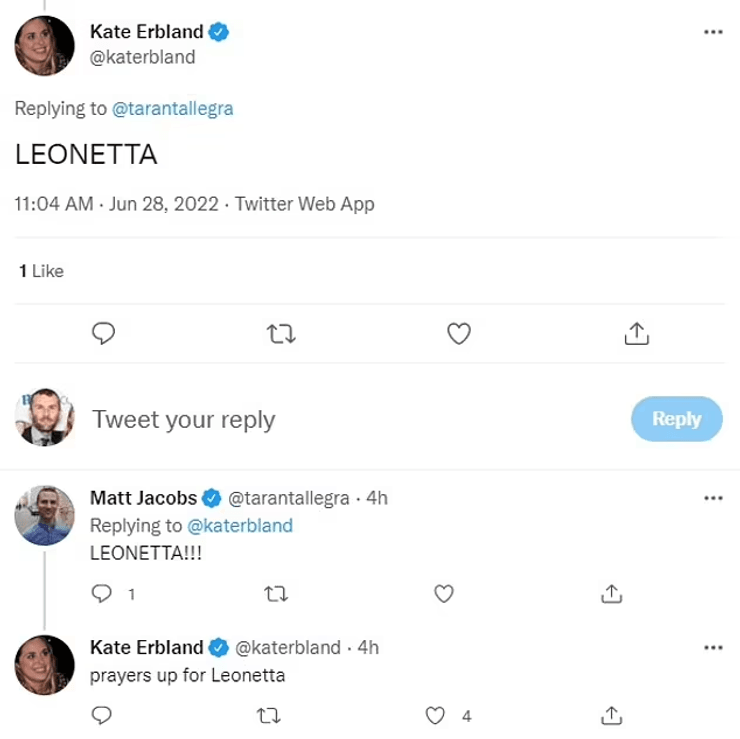
Task: Like the 'prayers up for Leonetta' tweet
Action: [x=435, y=715]
